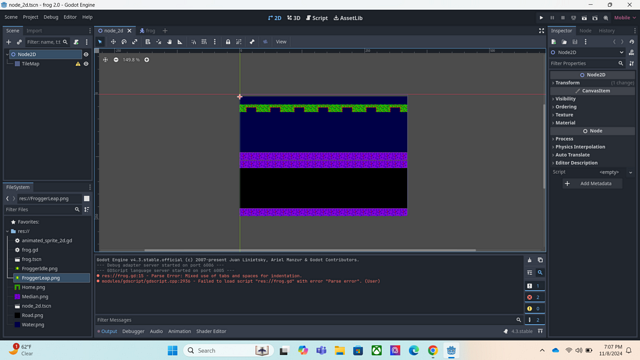
Task: Toggle distraction-free fullscreen viewport icon
Action: (541, 31)
